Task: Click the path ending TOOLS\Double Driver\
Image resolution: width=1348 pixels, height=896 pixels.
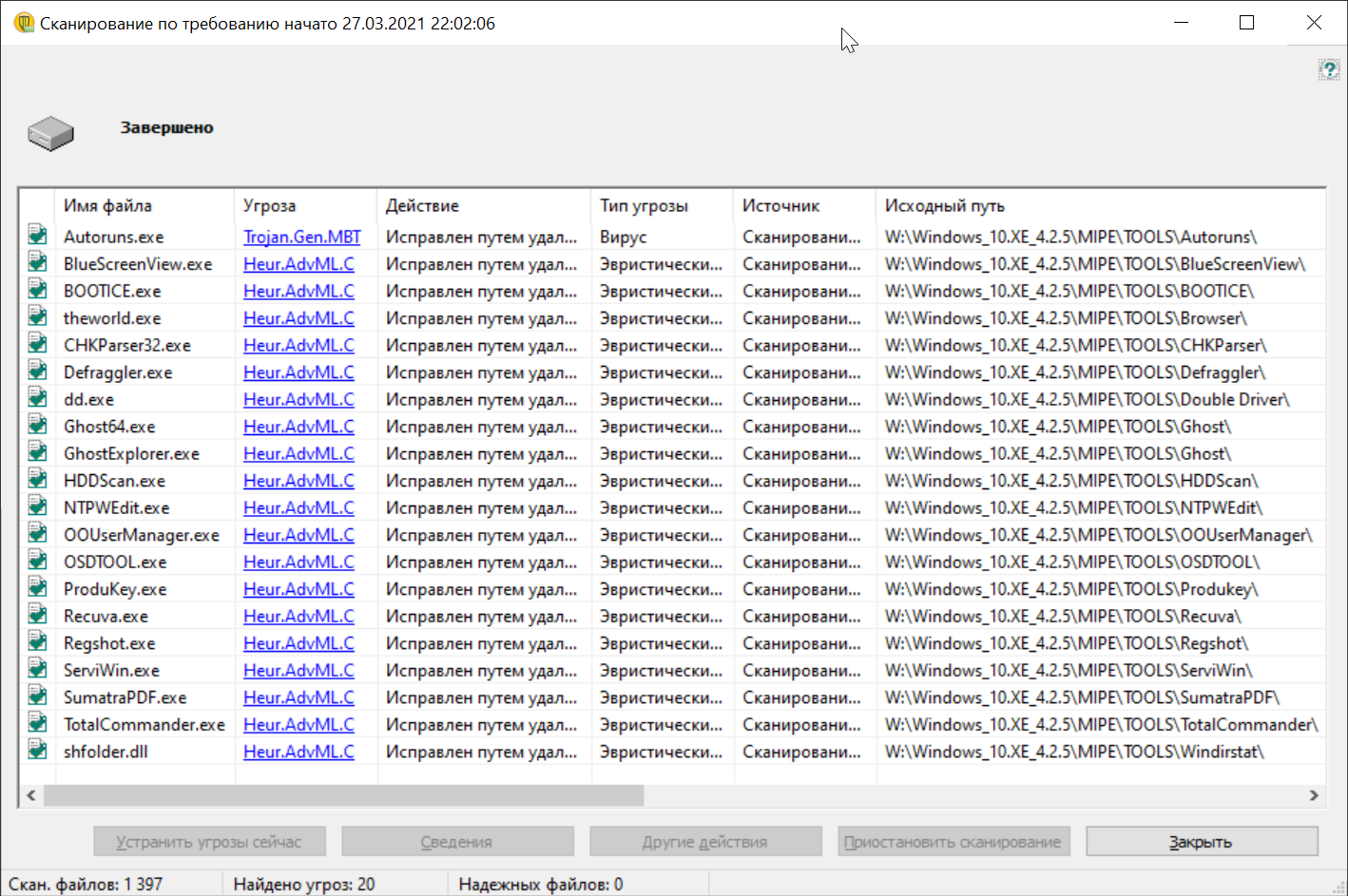Action: pyautogui.click(x=1088, y=399)
